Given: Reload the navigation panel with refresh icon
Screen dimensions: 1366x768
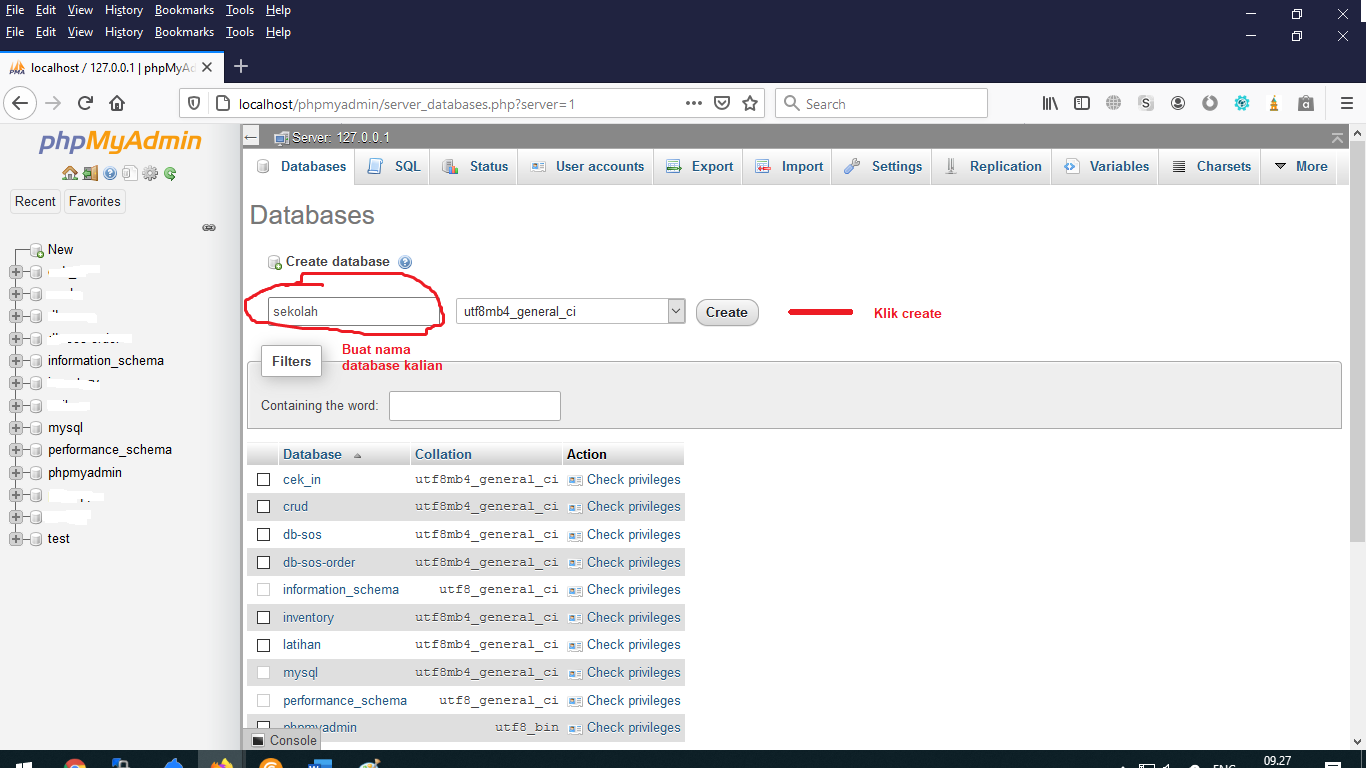Looking at the screenshot, I should (170, 172).
